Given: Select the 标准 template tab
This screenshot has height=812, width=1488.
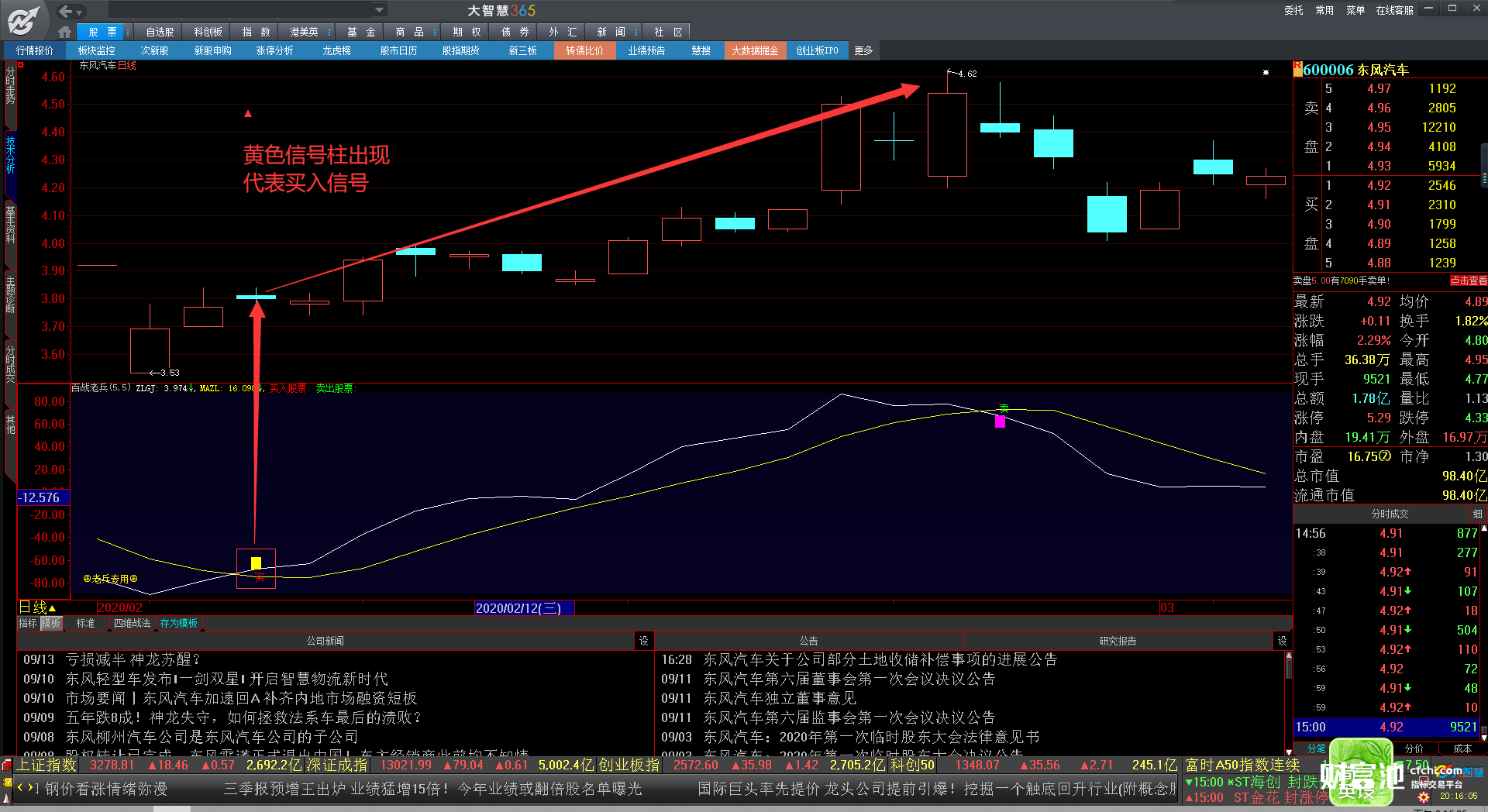Looking at the screenshot, I should tap(85, 623).
